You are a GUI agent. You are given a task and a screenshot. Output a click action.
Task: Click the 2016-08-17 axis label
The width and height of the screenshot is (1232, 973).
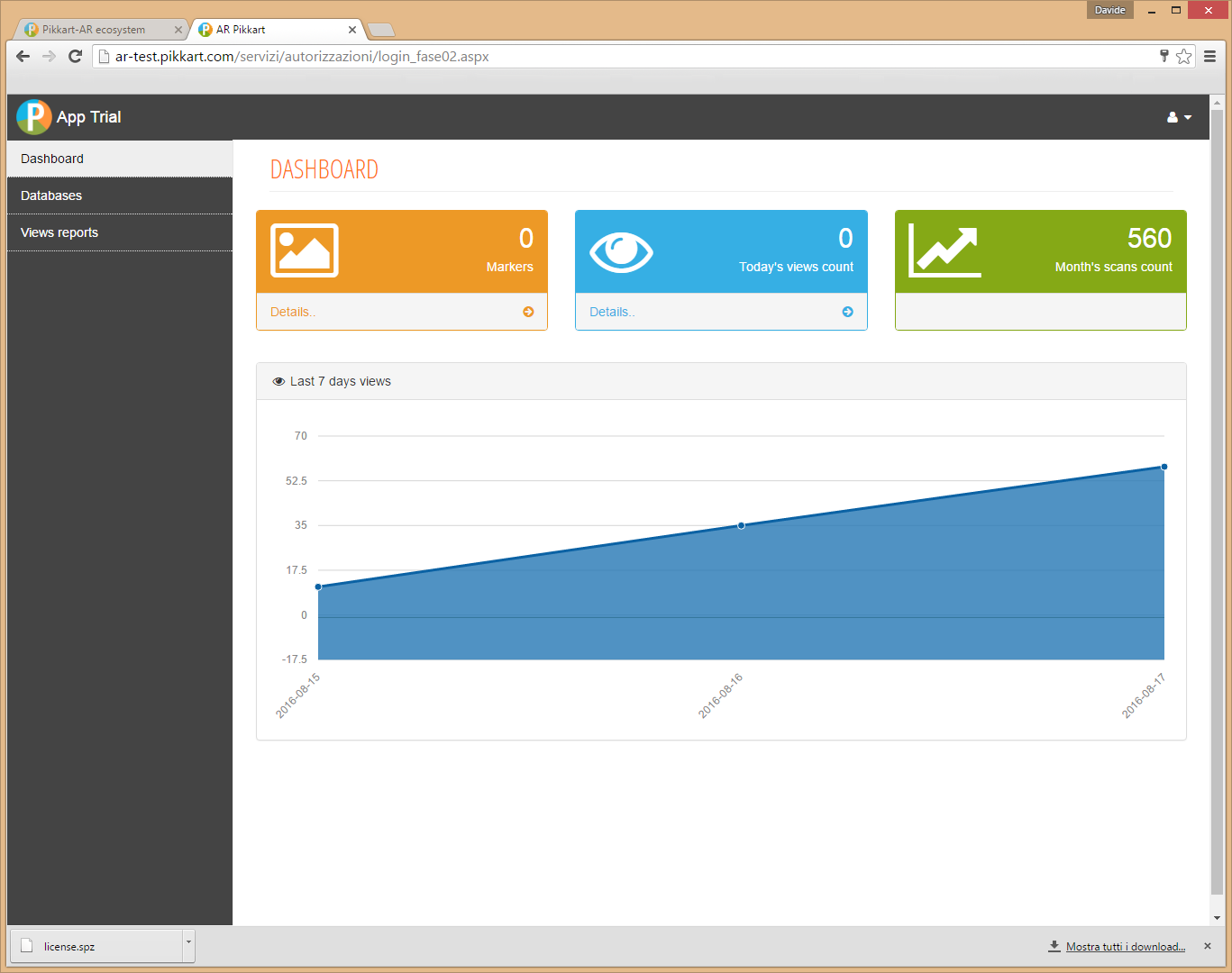pos(1144,696)
